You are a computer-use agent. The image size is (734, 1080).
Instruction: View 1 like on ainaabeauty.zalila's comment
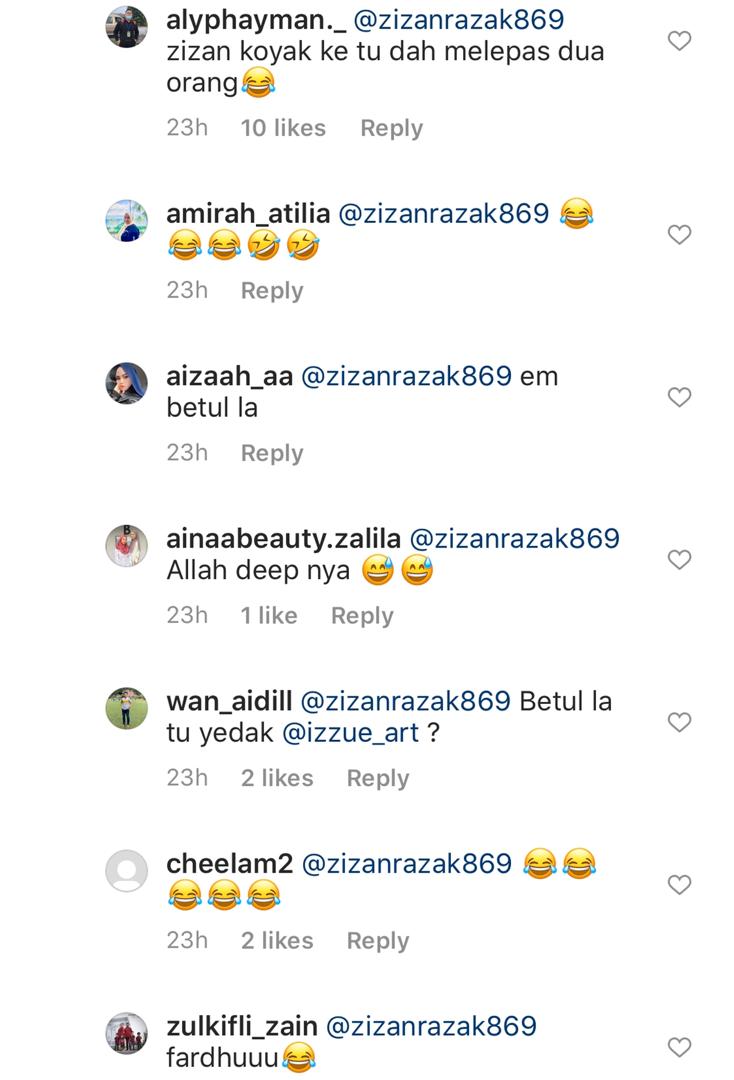(x=269, y=616)
